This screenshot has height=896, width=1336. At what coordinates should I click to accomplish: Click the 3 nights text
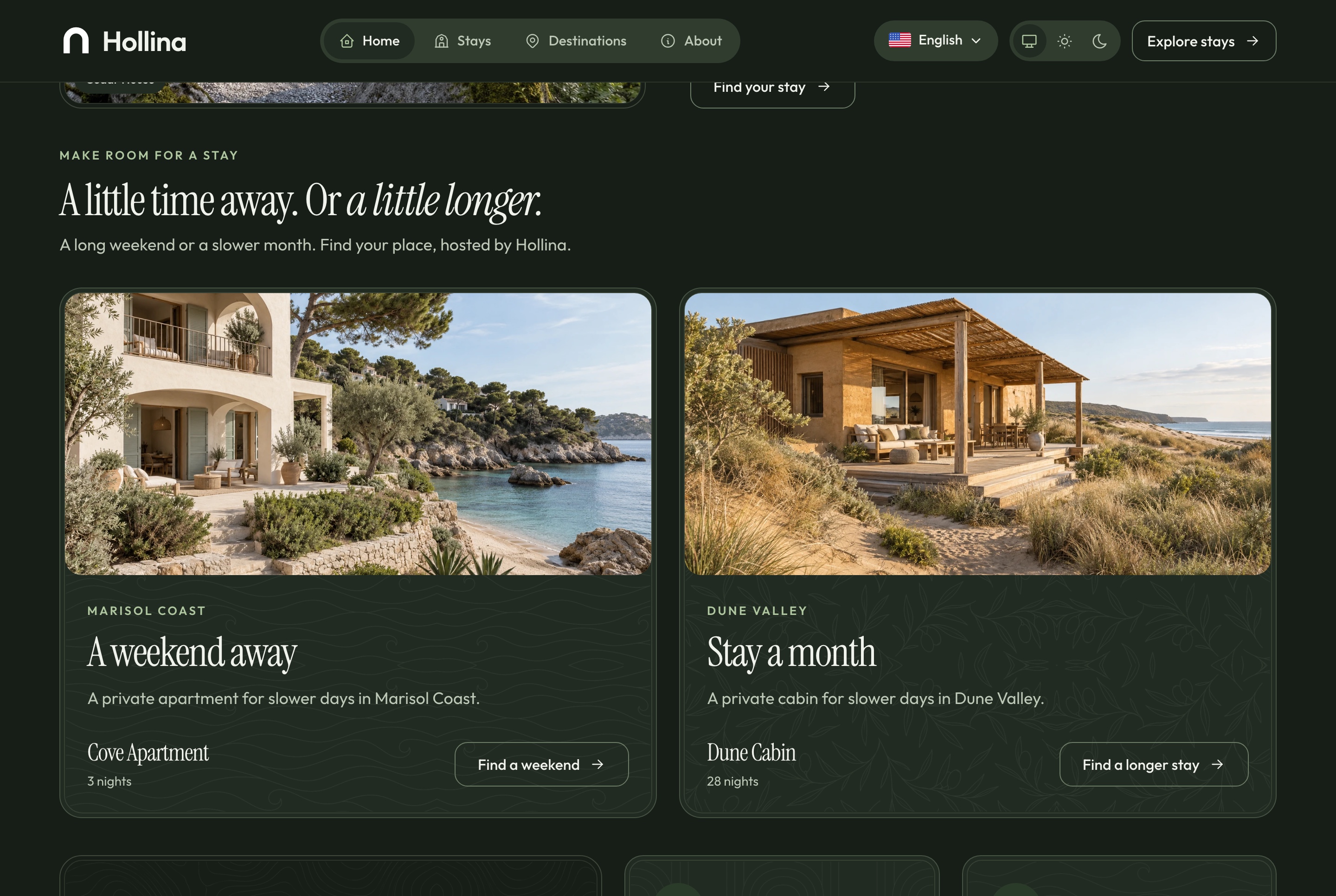(x=109, y=781)
